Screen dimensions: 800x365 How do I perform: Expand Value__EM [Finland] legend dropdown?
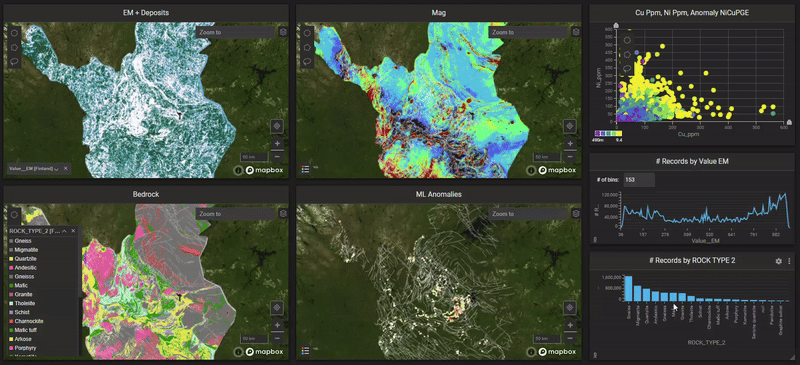pos(55,168)
